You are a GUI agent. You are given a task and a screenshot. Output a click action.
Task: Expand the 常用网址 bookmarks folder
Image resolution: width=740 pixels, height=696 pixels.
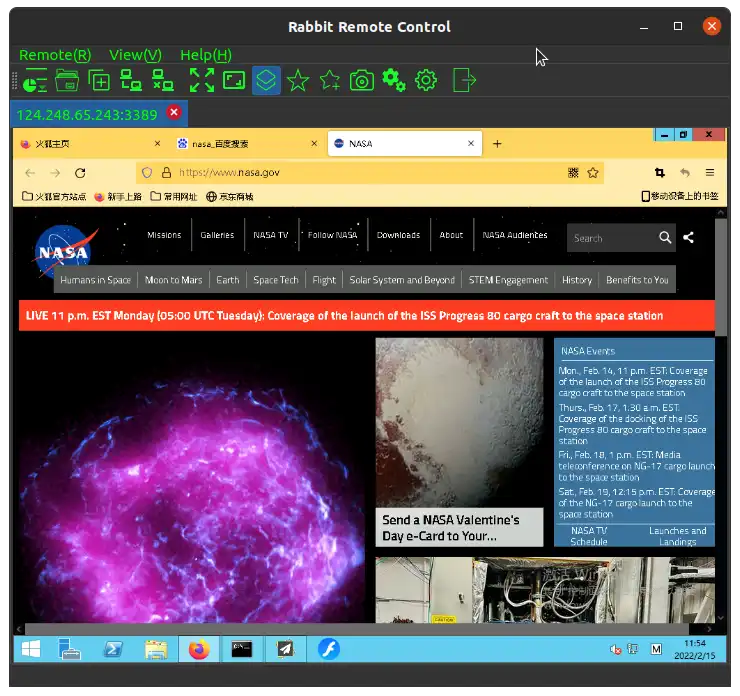[x=174, y=196]
